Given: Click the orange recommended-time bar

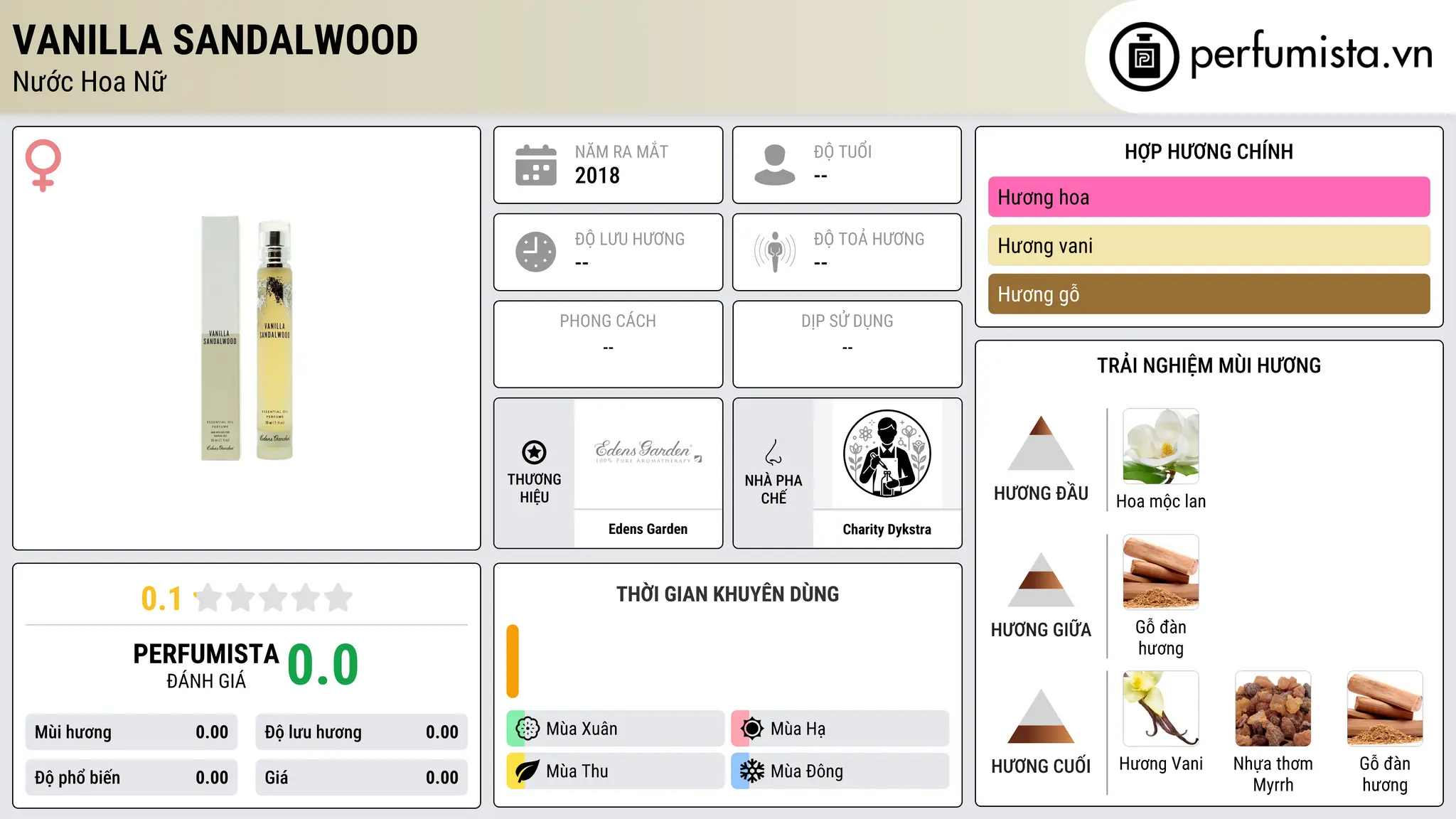Looking at the screenshot, I should [x=513, y=661].
